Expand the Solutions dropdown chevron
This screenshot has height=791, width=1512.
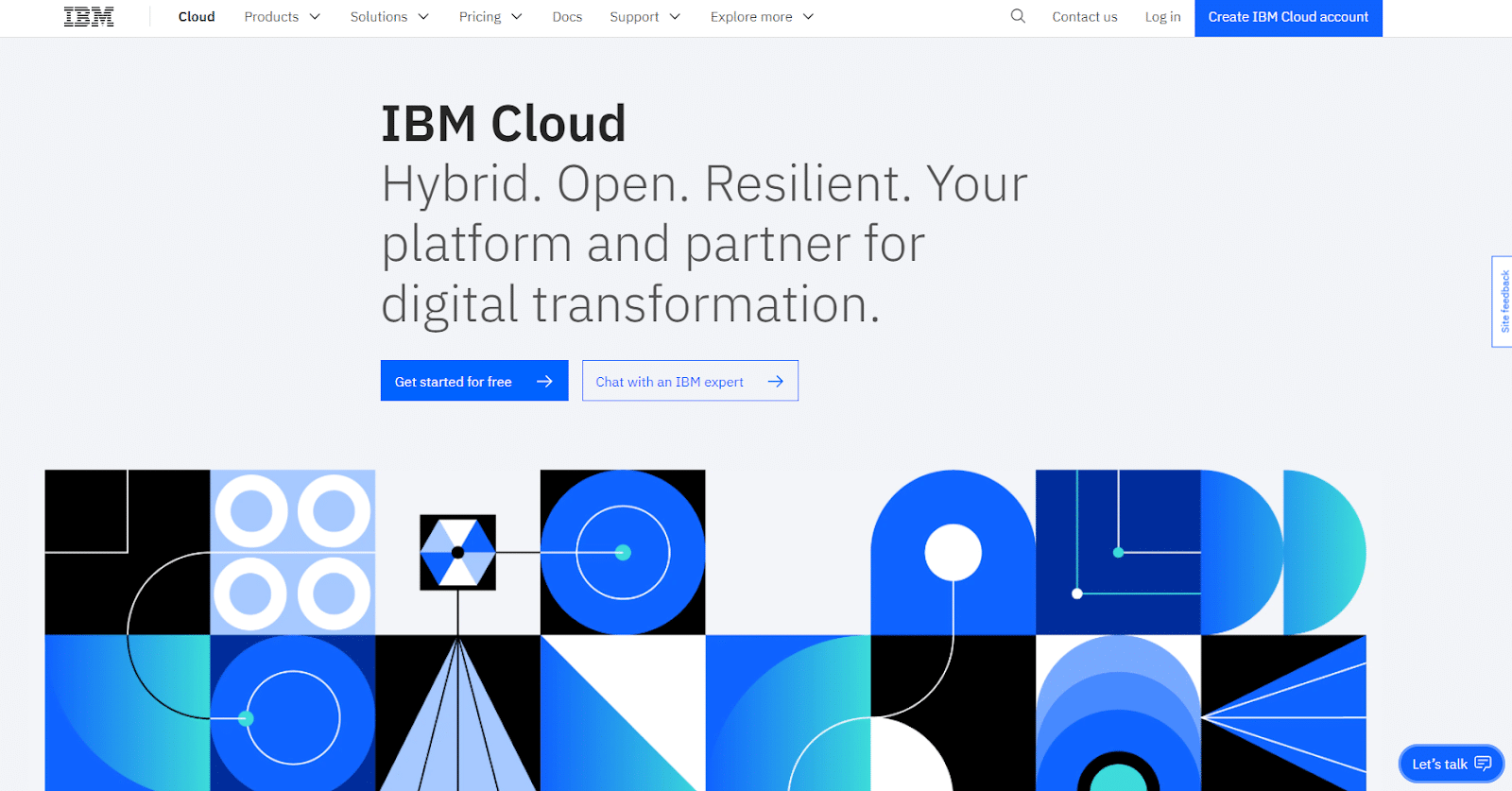tap(423, 17)
